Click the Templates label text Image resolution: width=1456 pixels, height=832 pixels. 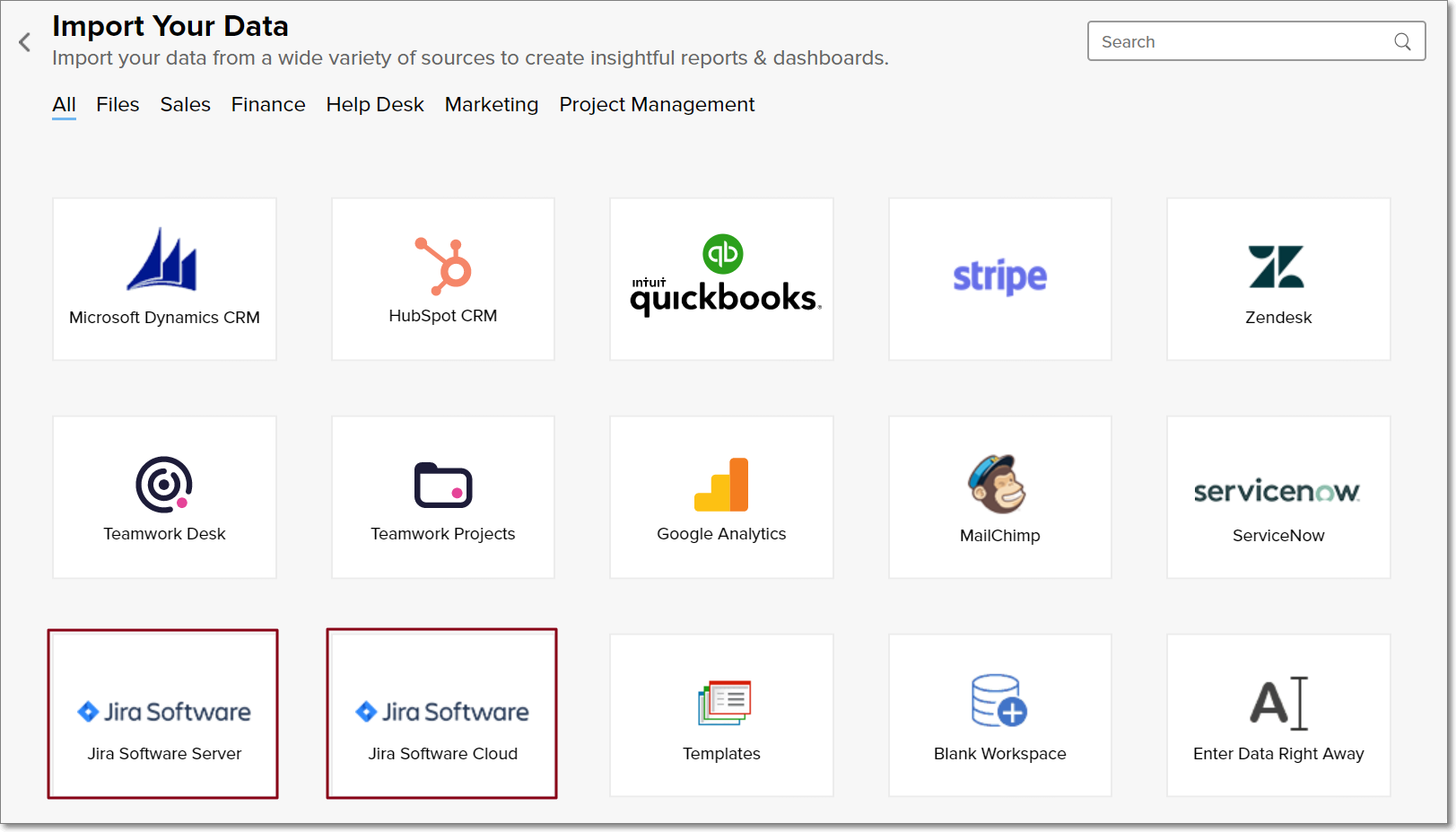coord(721,754)
